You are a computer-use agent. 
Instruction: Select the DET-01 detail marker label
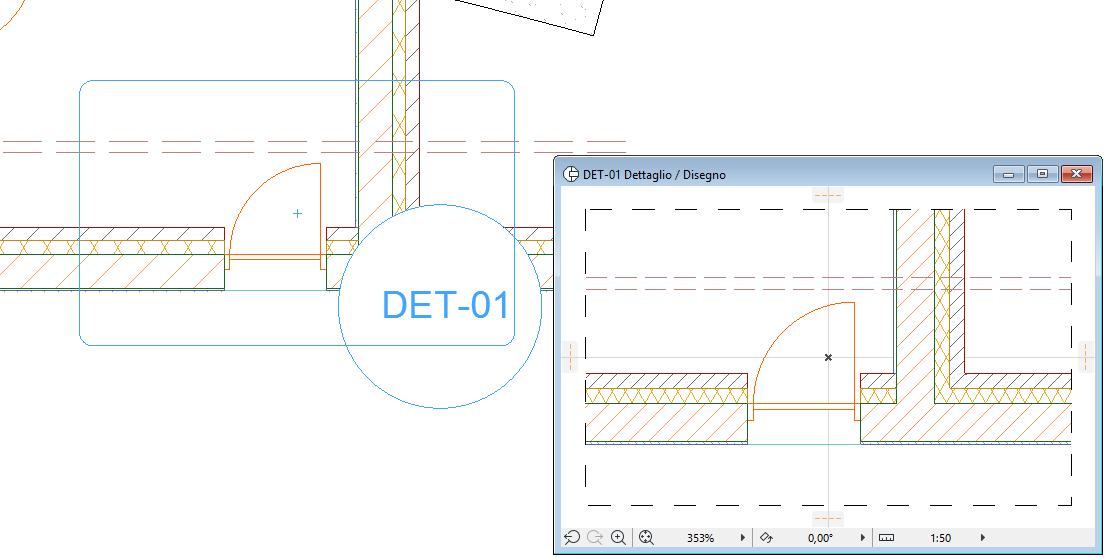pos(445,305)
